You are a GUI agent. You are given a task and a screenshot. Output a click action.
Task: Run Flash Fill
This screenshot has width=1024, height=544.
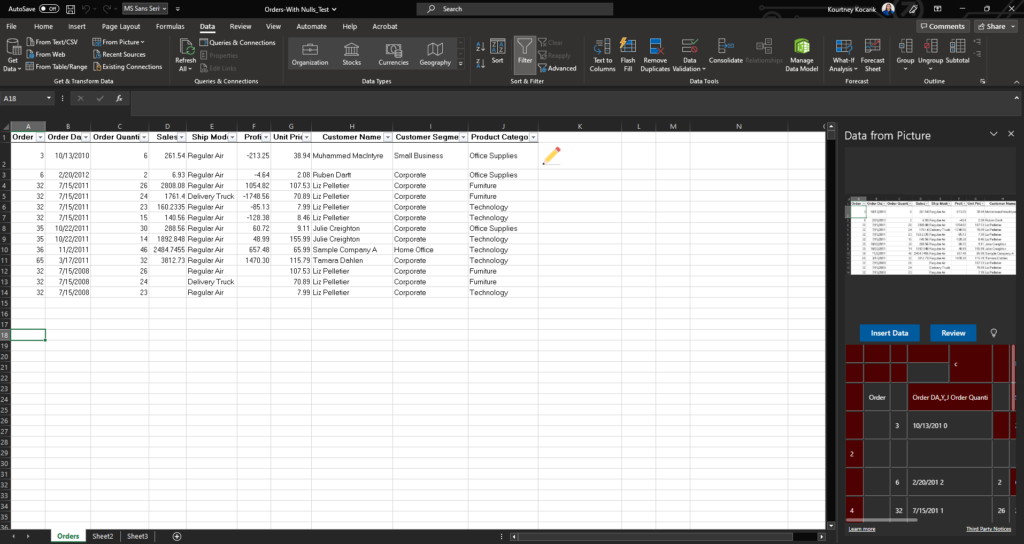pyautogui.click(x=628, y=55)
